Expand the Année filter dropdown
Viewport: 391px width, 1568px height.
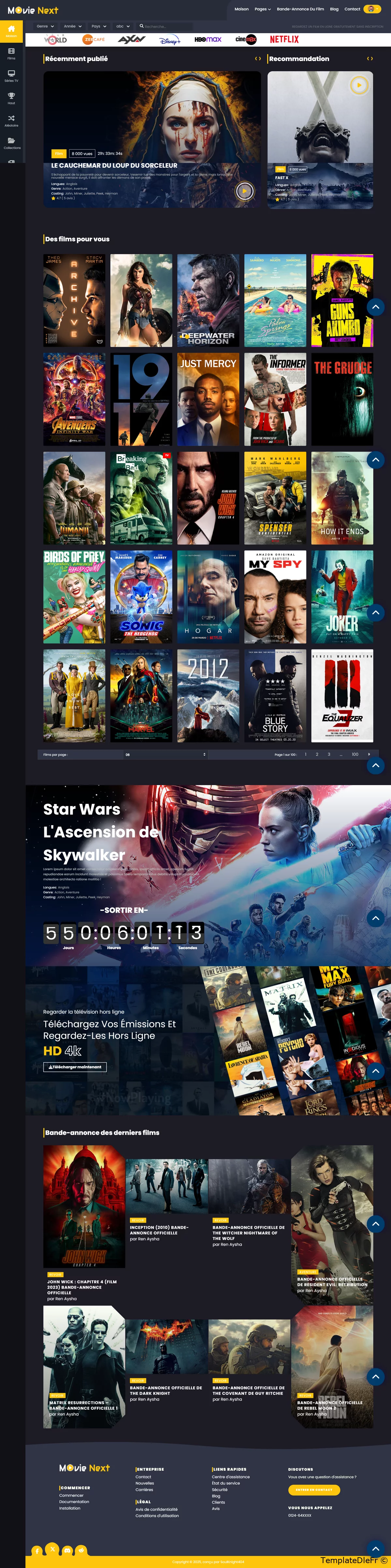click(x=72, y=26)
